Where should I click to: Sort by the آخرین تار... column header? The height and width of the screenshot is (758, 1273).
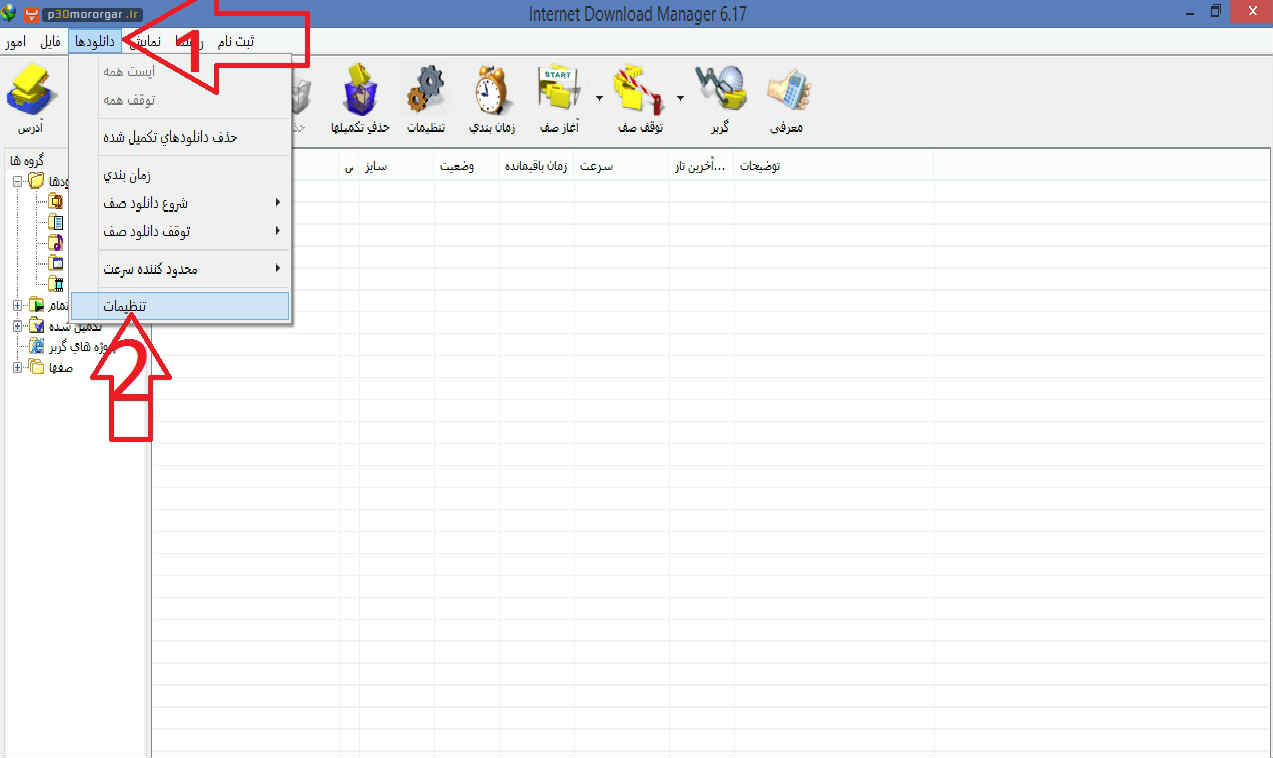(701, 166)
